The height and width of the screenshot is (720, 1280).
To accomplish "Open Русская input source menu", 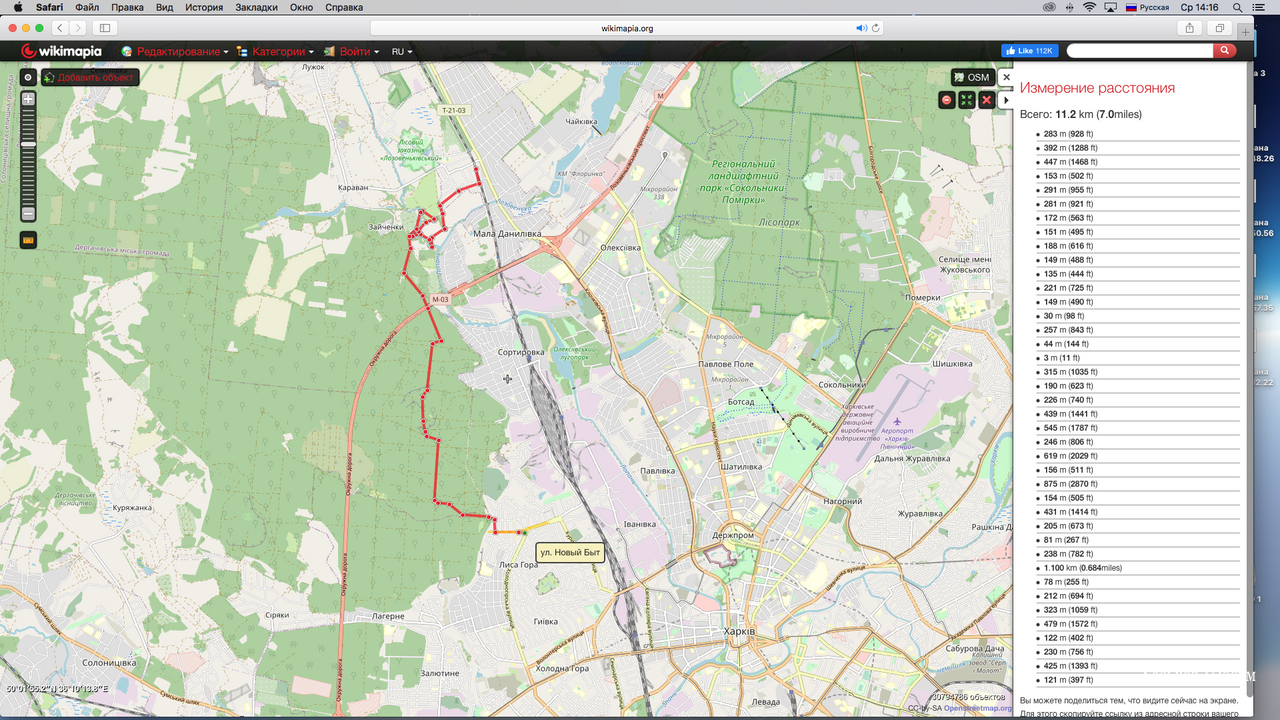I will [x=1147, y=7].
